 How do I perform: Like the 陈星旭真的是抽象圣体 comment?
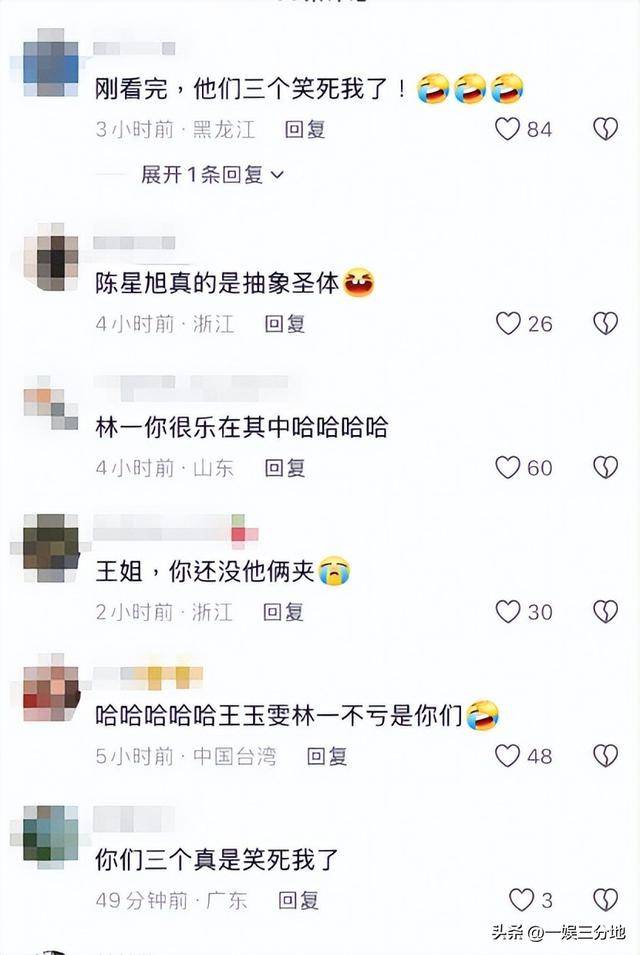(x=508, y=323)
